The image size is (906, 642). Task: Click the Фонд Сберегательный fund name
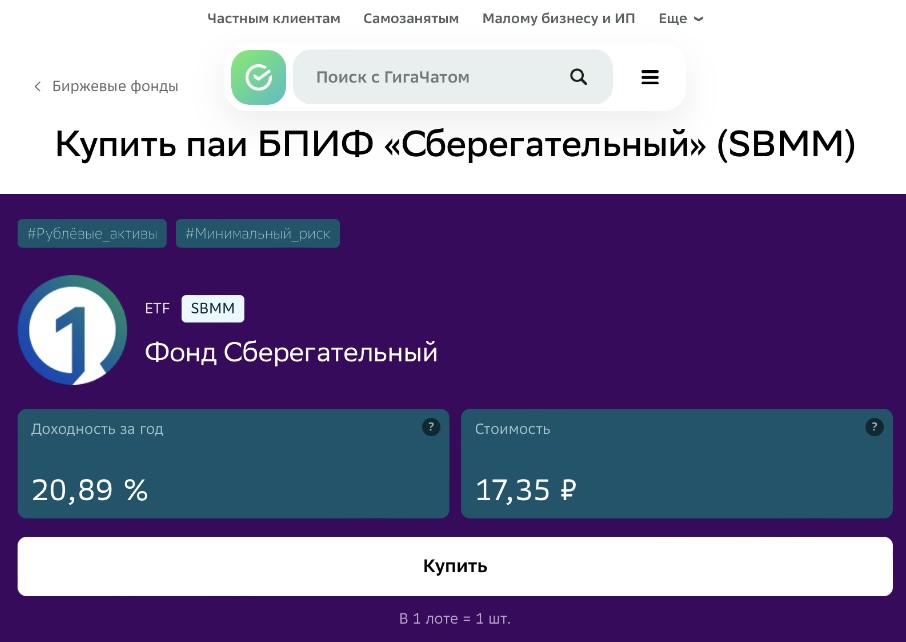pos(291,352)
